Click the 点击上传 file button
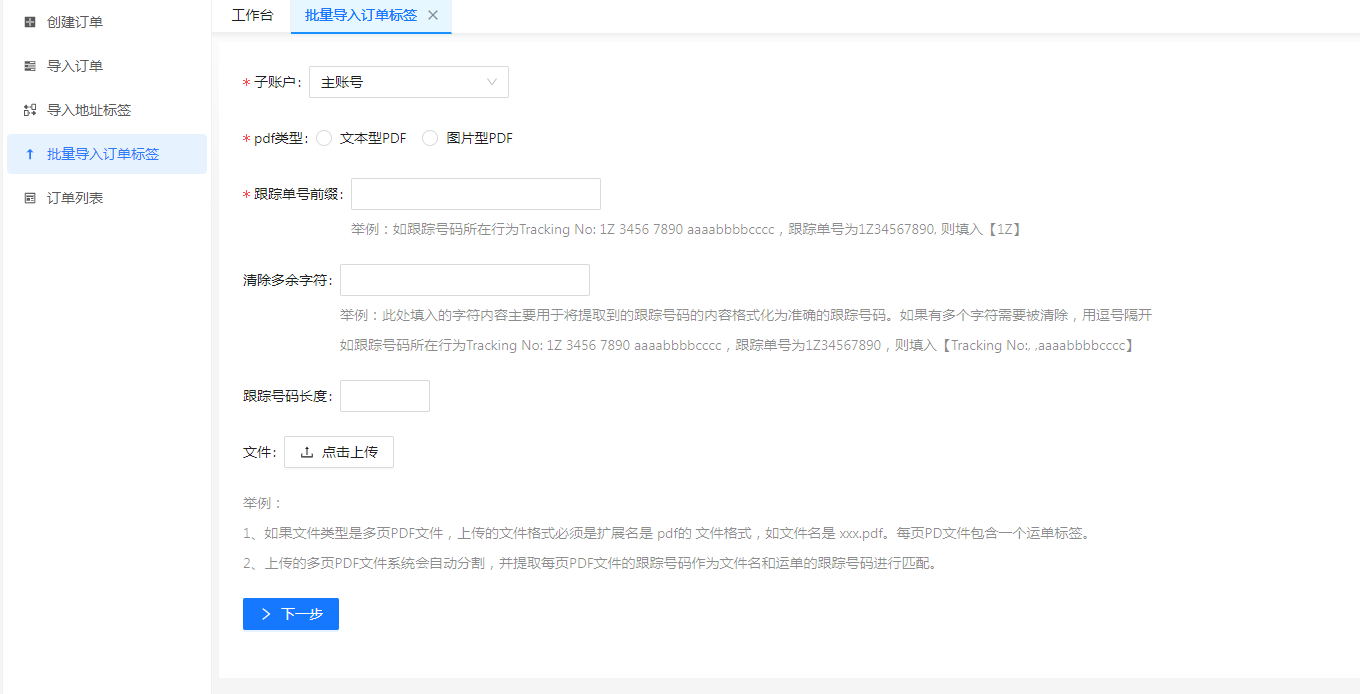 339,452
